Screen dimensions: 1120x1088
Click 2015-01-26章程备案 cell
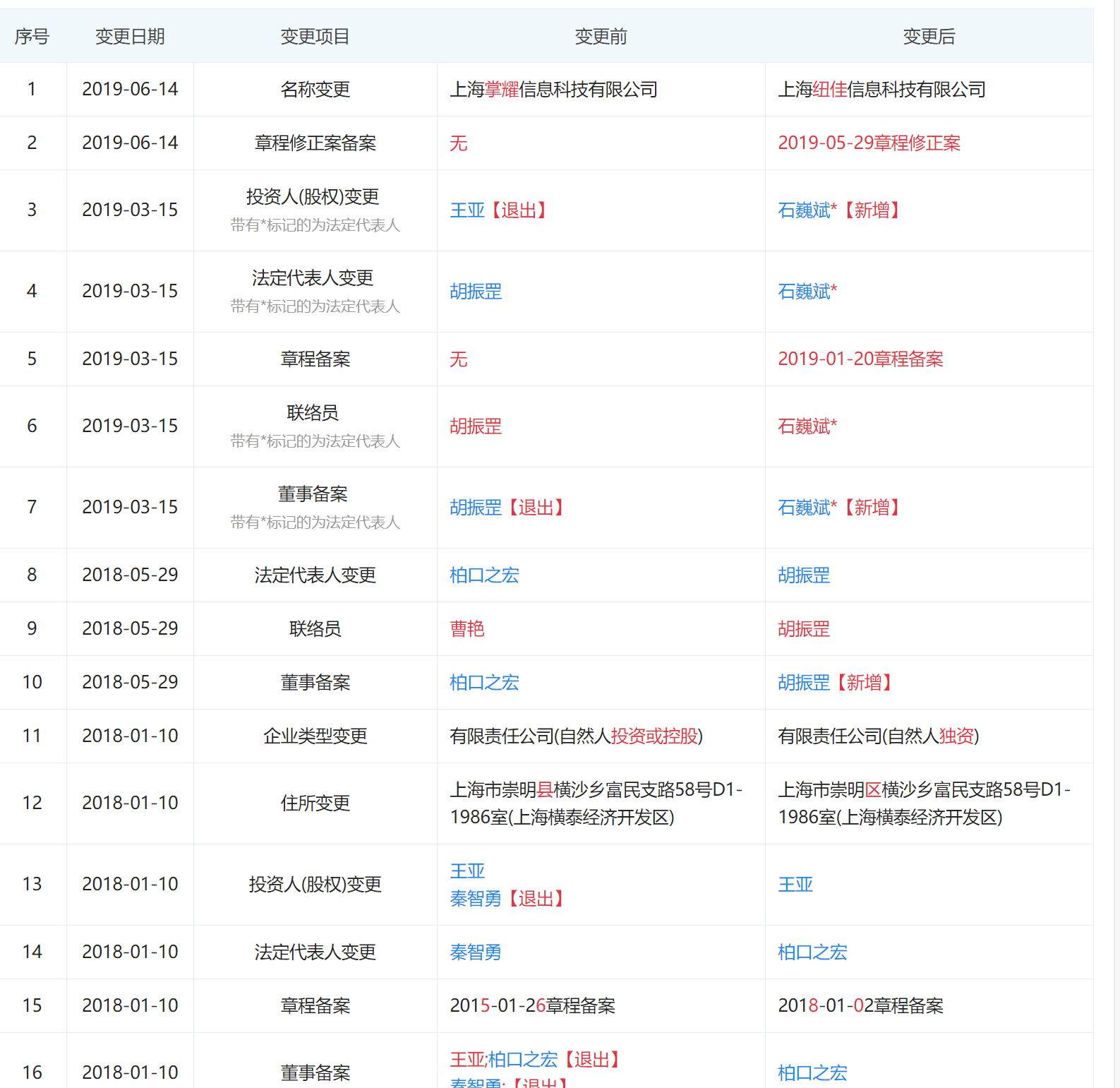(533, 1006)
